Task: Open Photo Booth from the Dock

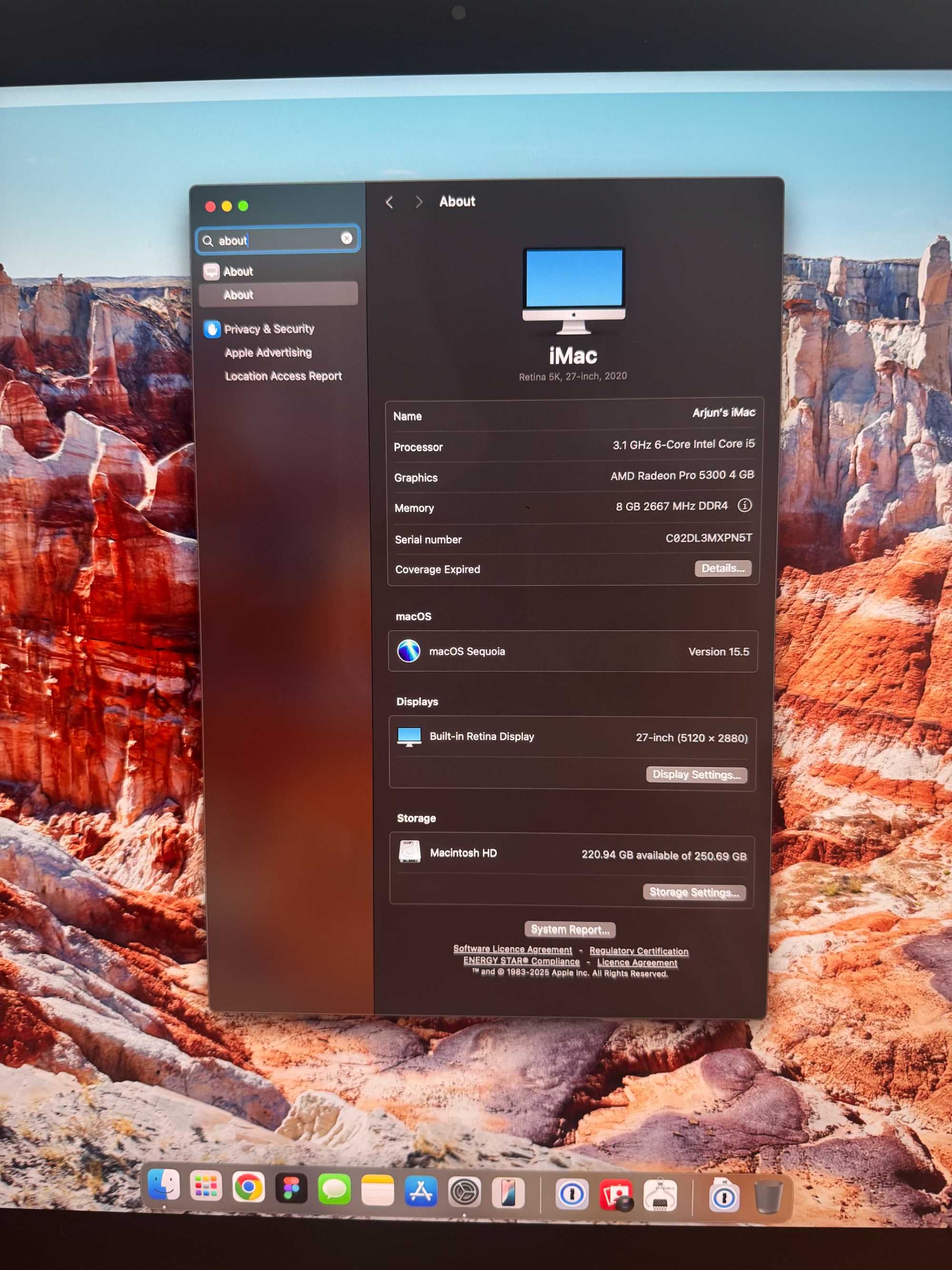Action: [617, 1195]
